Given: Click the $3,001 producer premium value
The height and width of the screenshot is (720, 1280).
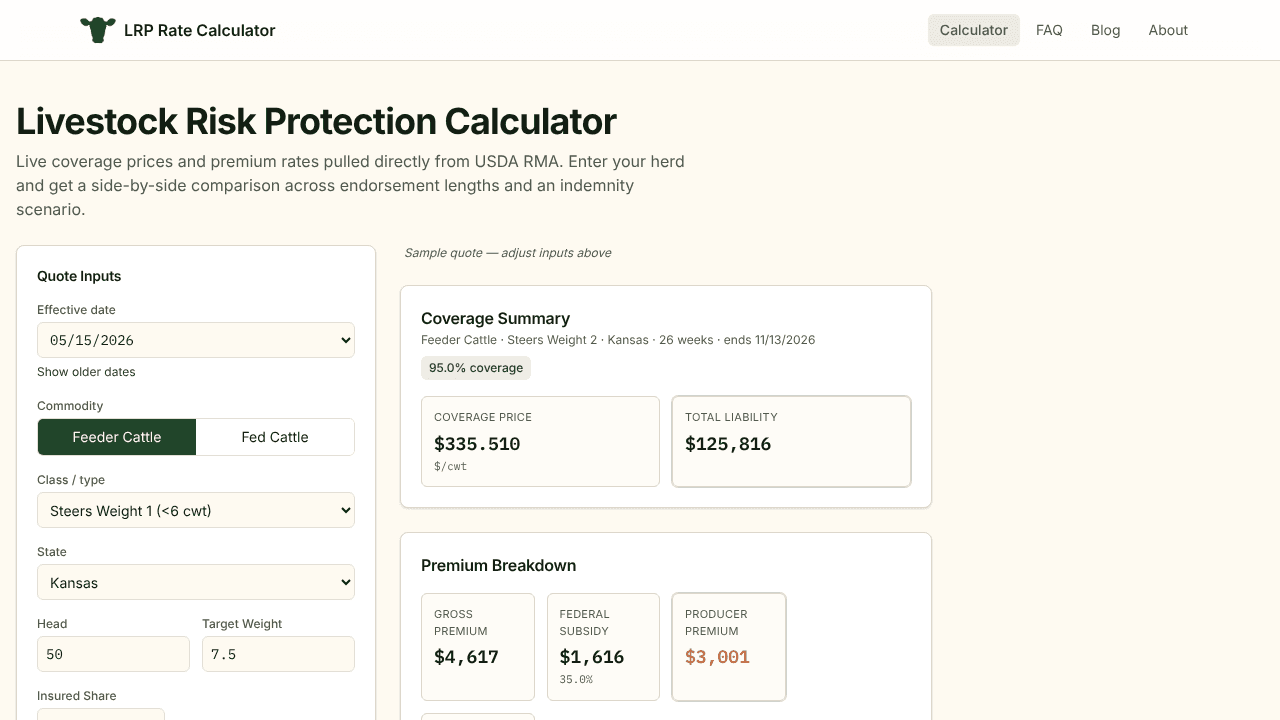Looking at the screenshot, I should tap(717, 657).
